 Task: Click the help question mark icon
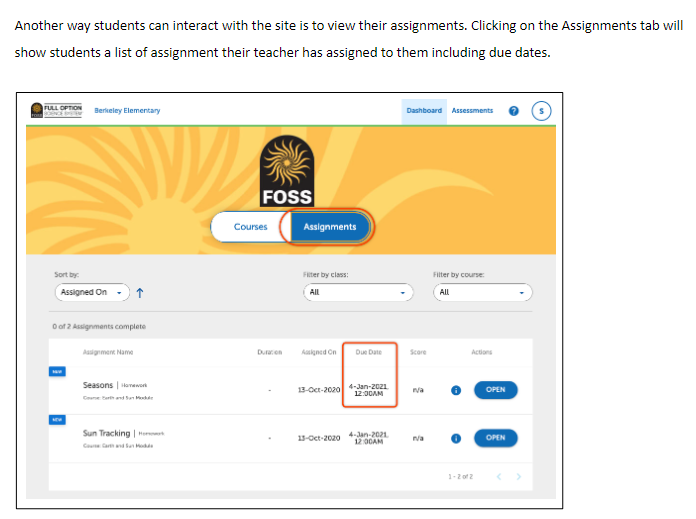514,111
